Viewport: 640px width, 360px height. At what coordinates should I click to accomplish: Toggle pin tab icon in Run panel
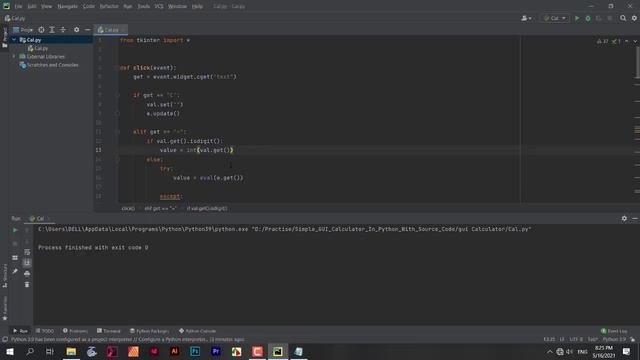(15, 271)
